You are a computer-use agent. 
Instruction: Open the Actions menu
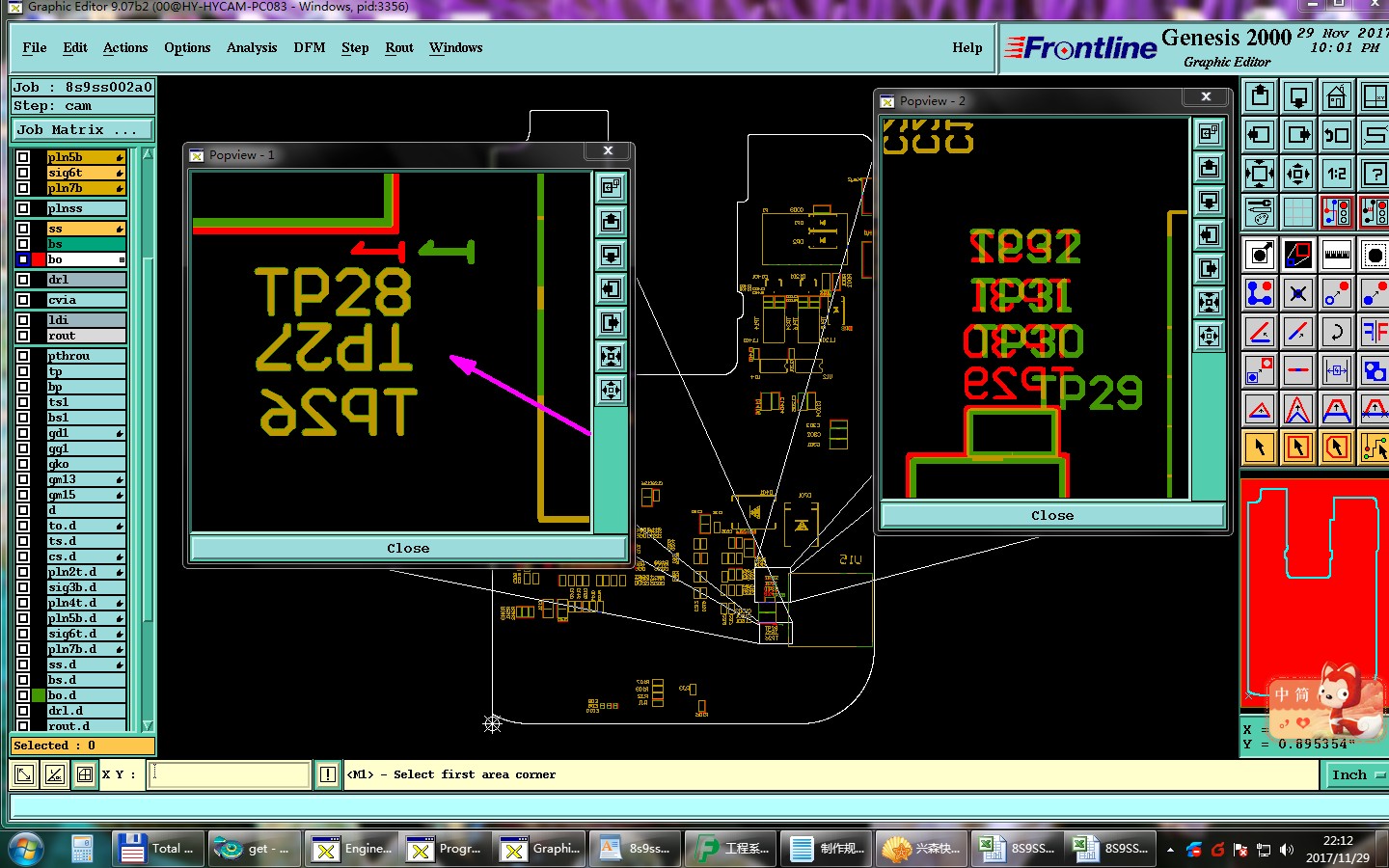tap(125, 47)
